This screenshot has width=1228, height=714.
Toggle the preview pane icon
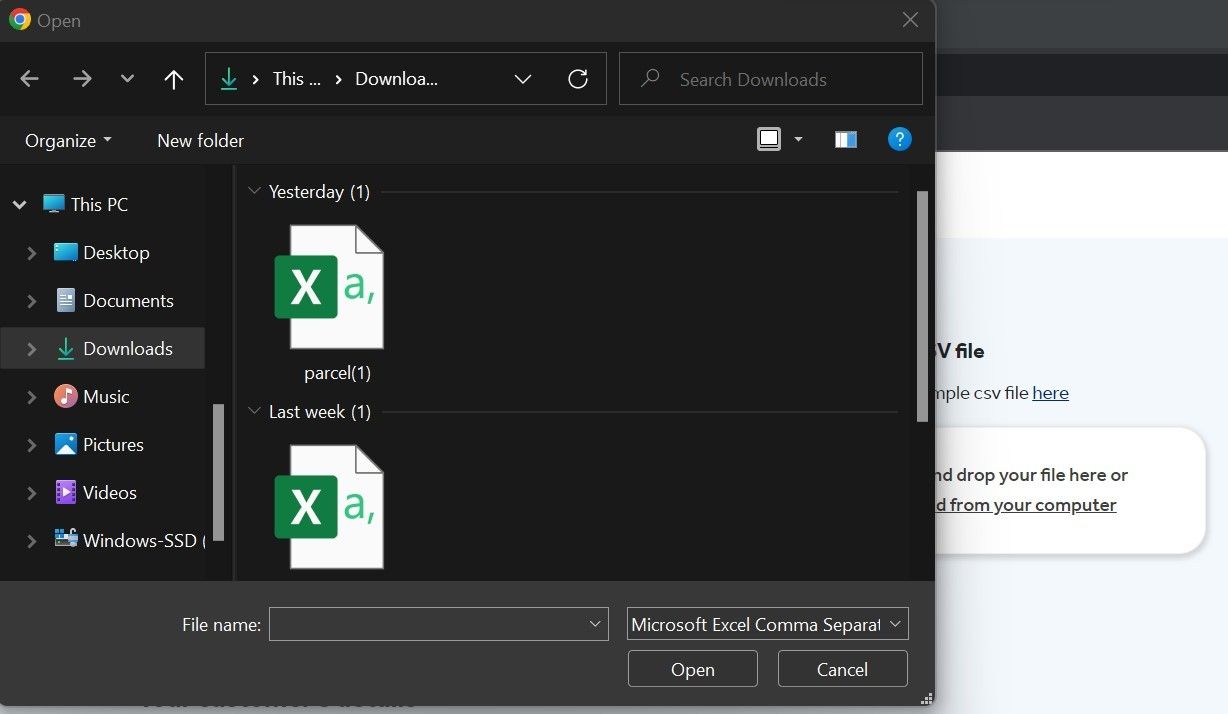846,140
